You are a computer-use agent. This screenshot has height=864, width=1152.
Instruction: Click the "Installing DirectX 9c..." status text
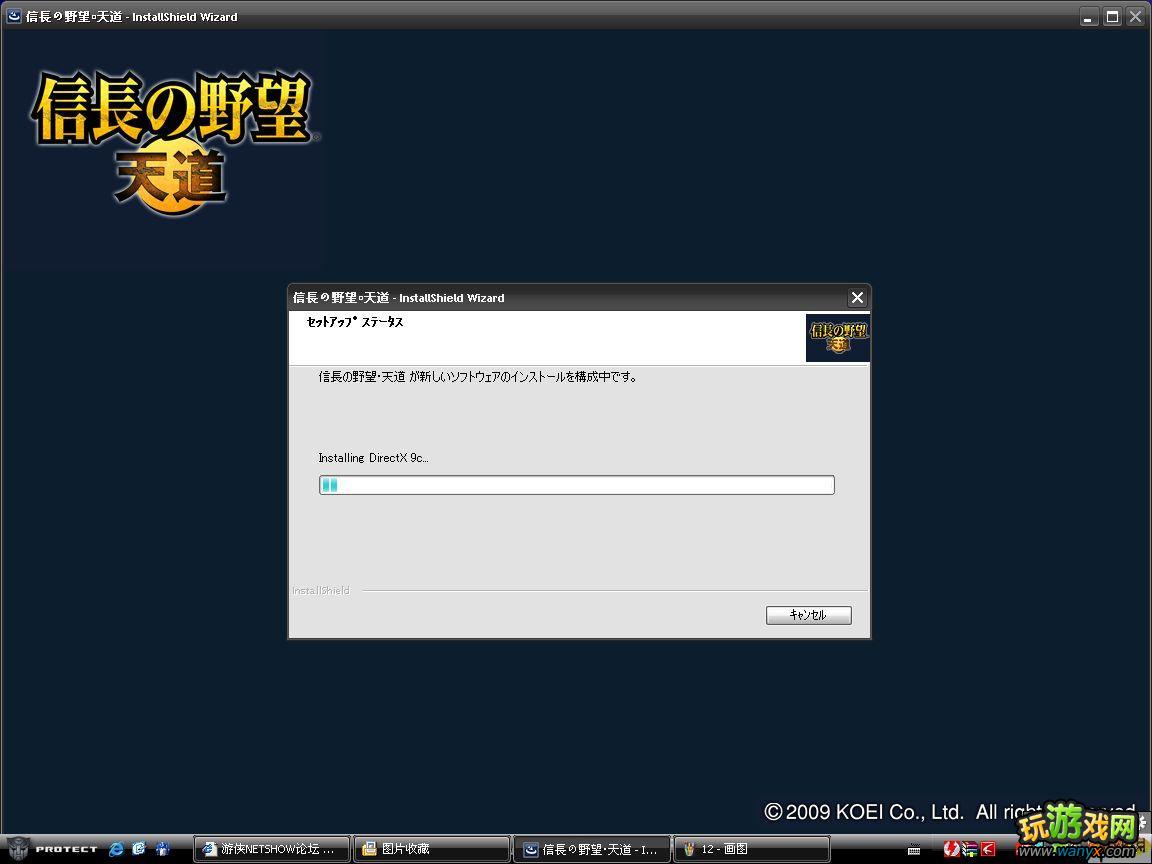click(373, 458)
